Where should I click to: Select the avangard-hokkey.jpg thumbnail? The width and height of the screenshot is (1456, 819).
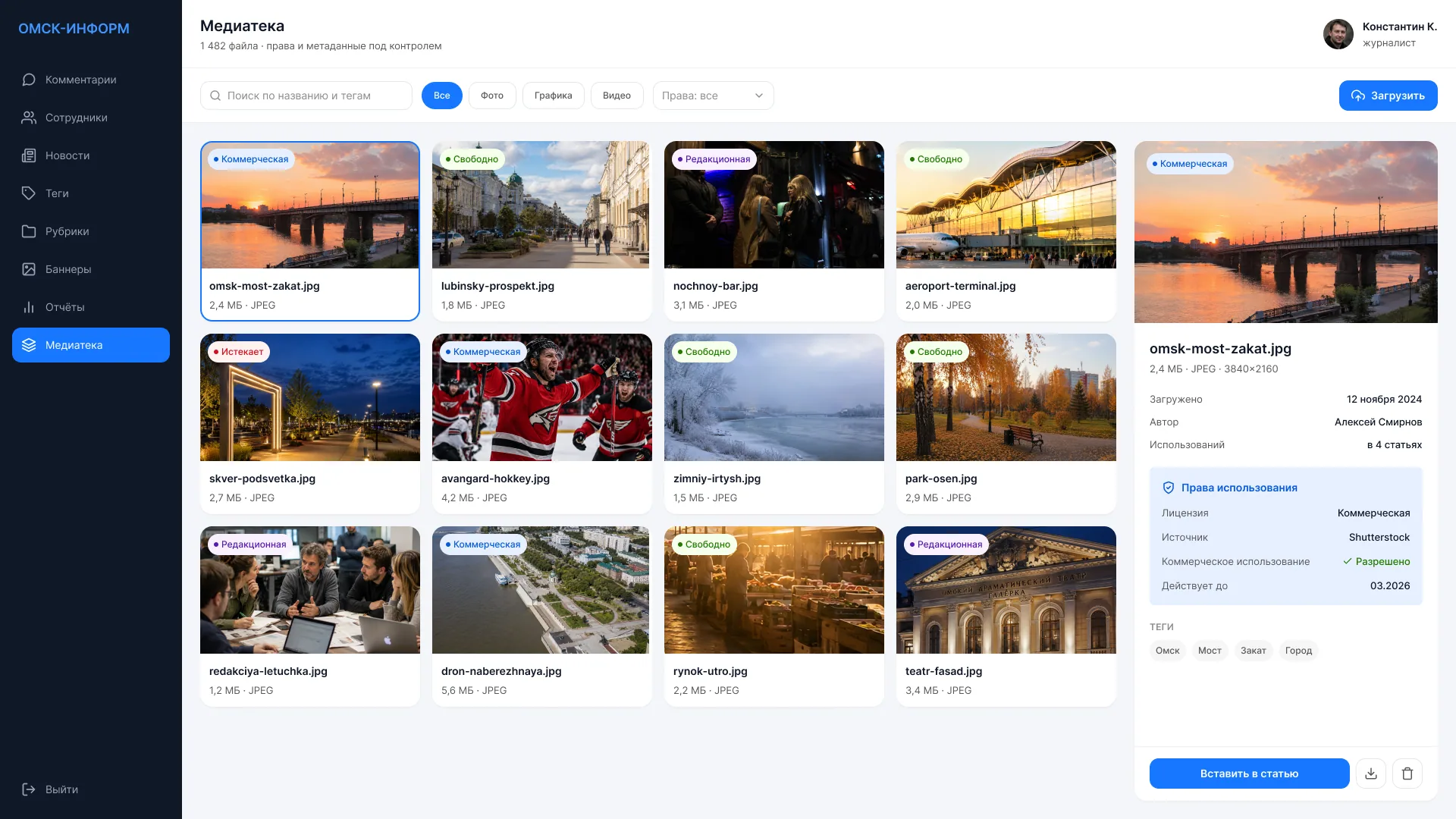[x=541, y=397]
